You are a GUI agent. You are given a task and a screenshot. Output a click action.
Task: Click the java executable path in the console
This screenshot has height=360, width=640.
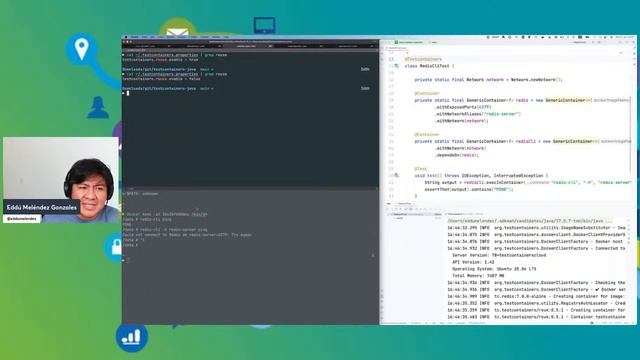pos(530,221)
